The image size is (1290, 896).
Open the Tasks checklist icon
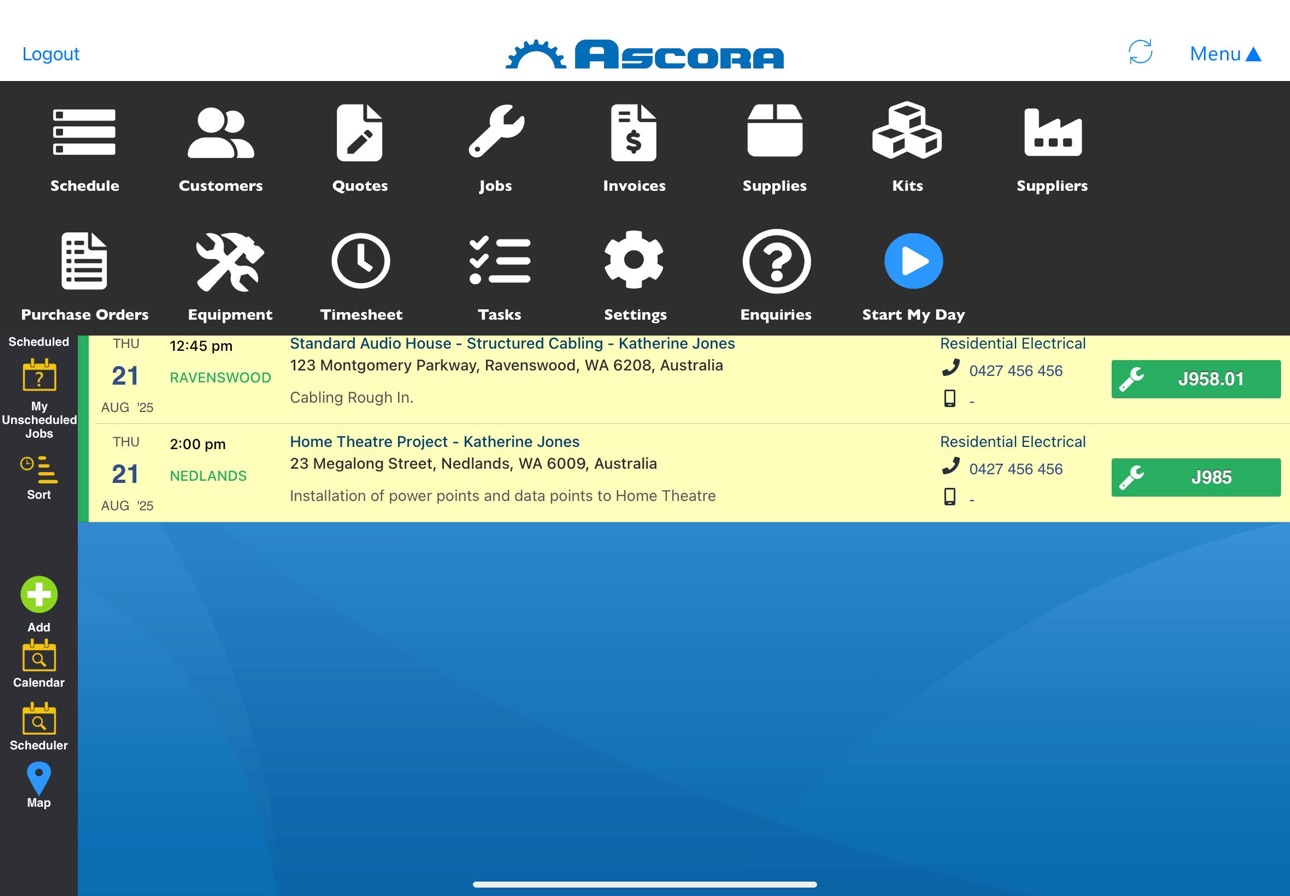click(499, 261)
